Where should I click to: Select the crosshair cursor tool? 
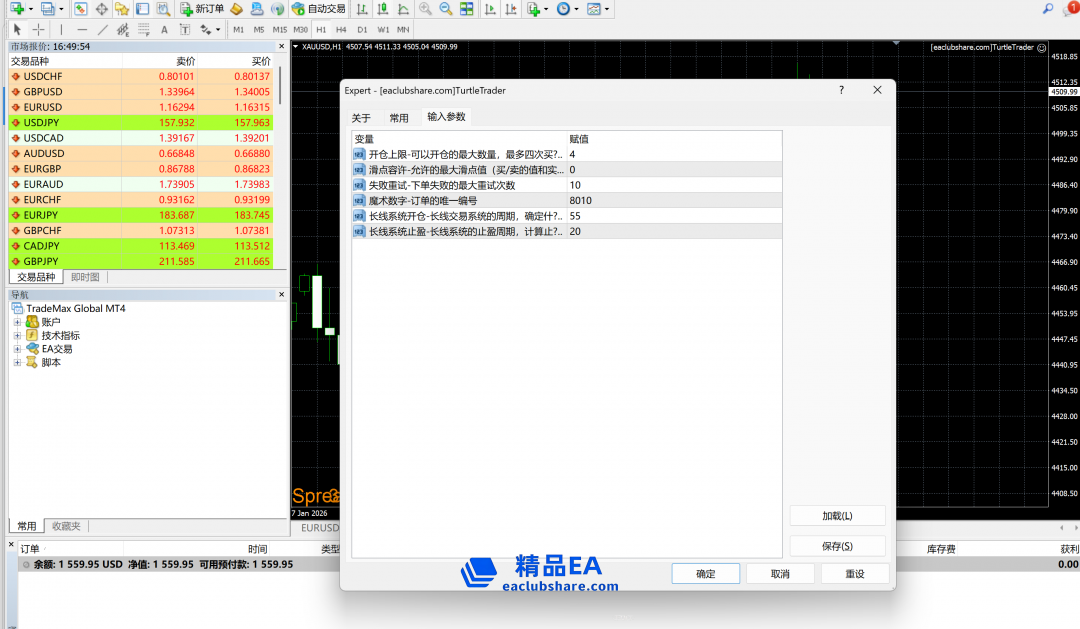38,30
